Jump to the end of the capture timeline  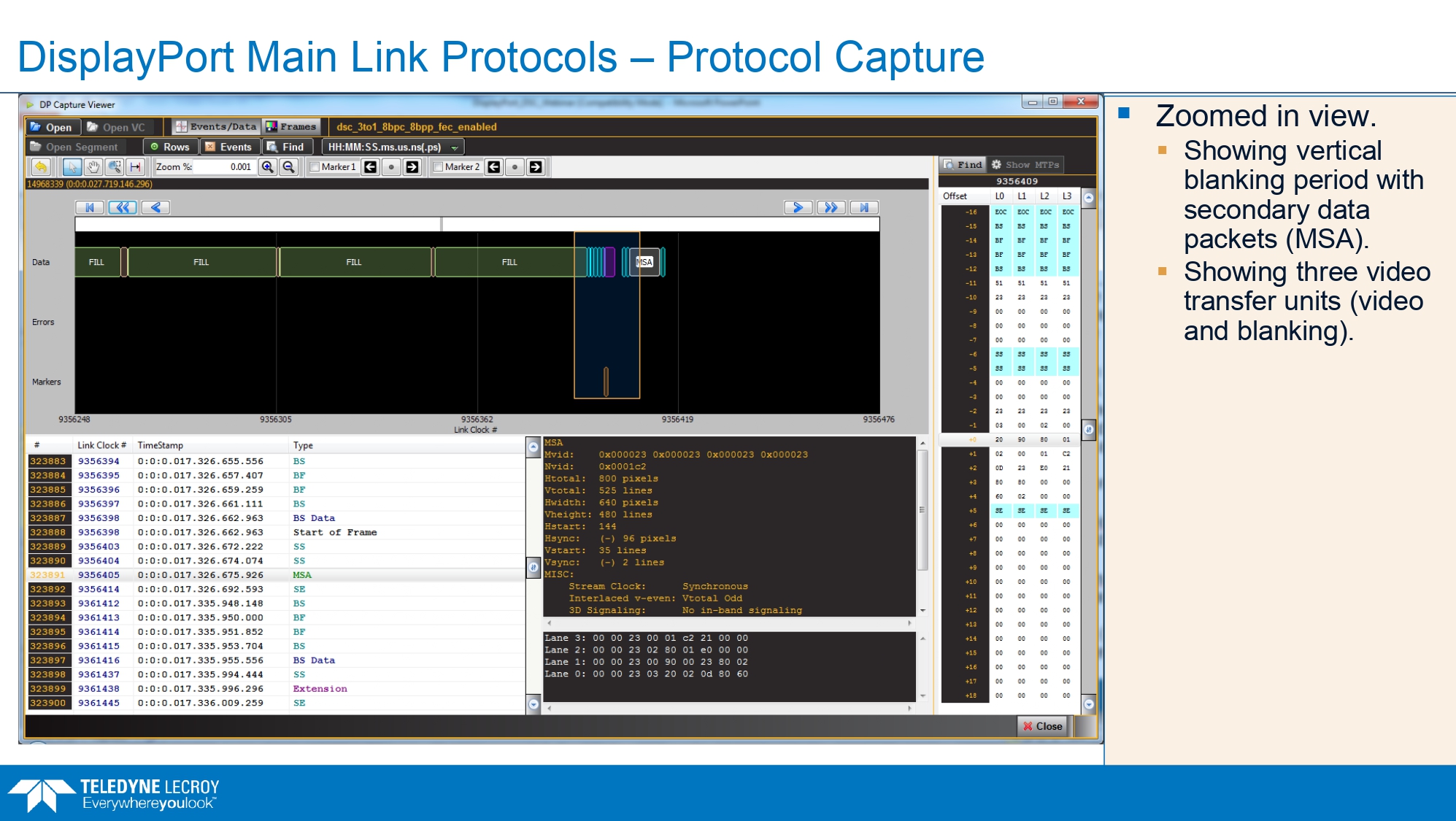coord(864,207)
